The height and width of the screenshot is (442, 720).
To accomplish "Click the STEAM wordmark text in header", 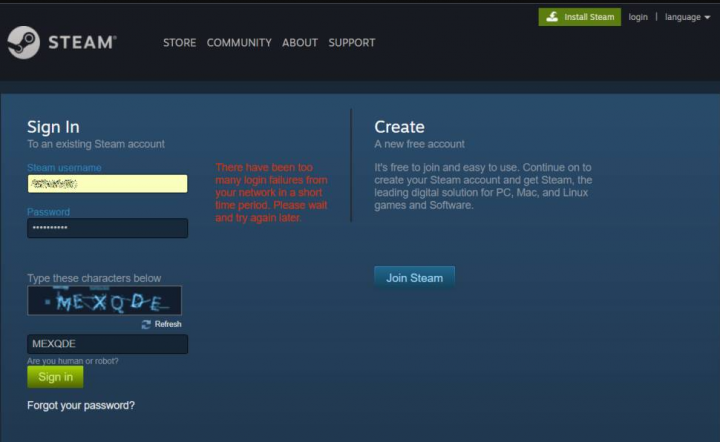I will [x=81, y=43].
